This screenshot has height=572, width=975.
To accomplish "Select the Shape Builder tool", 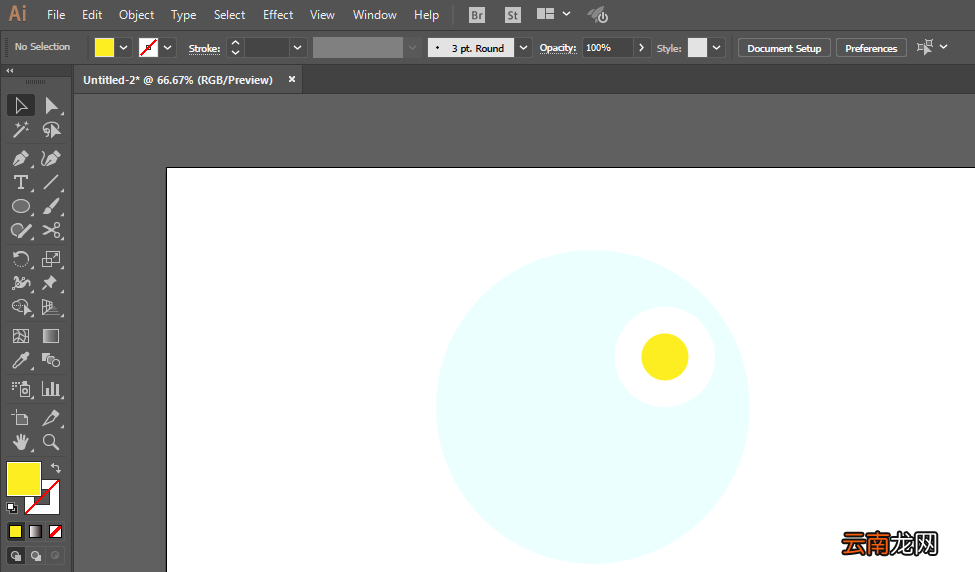I will point(21,307).
